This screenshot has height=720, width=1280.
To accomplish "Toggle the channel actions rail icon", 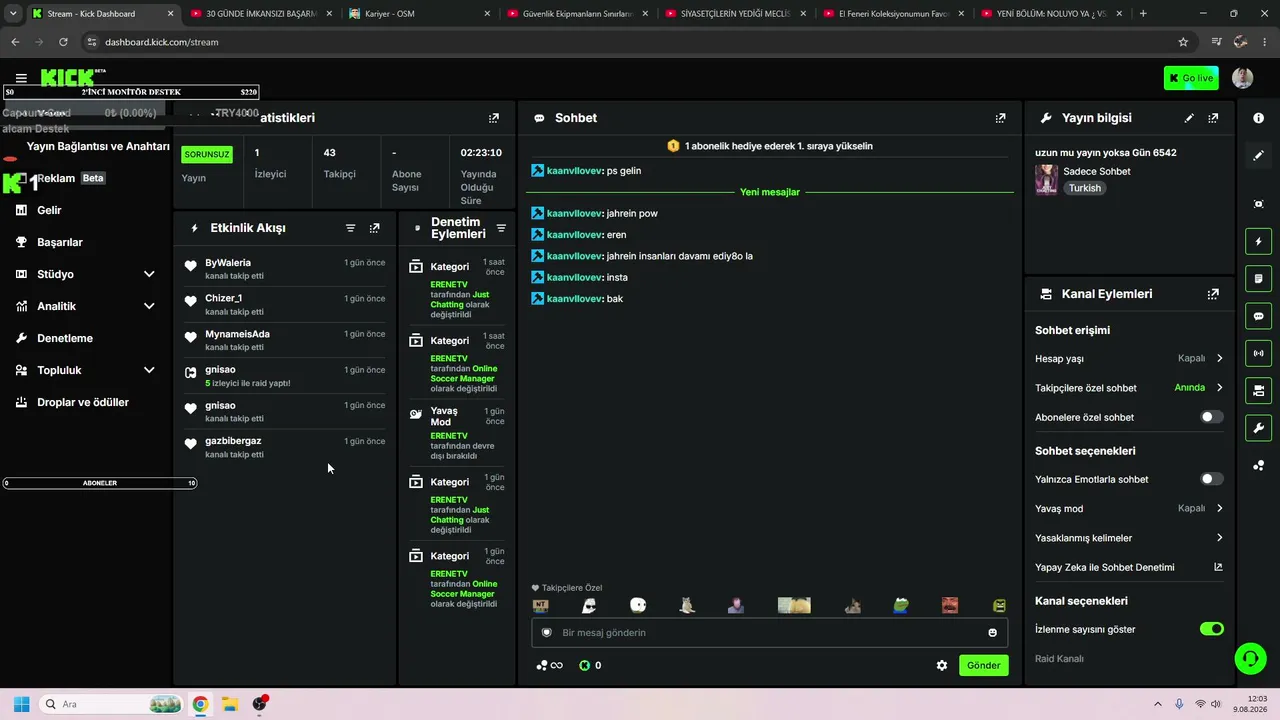I will click(1258, 390).
